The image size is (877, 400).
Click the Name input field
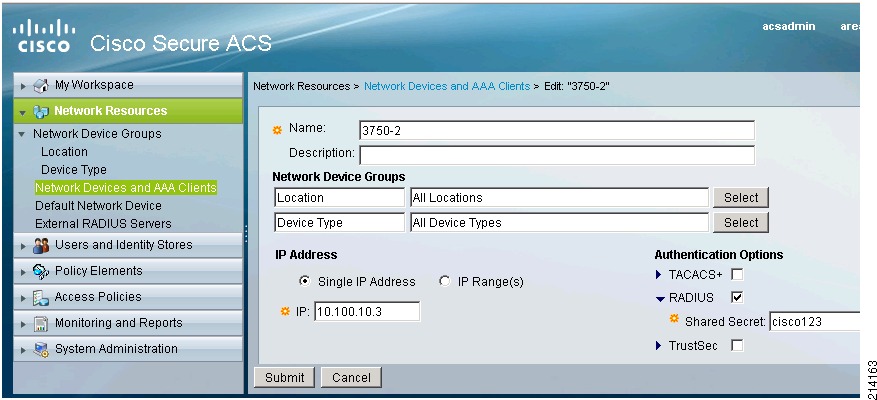click(x=557, y=130)
